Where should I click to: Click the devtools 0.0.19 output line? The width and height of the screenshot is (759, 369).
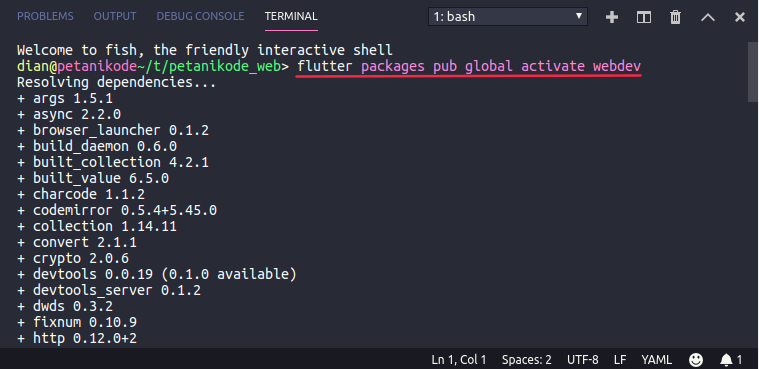pos(157,275)
